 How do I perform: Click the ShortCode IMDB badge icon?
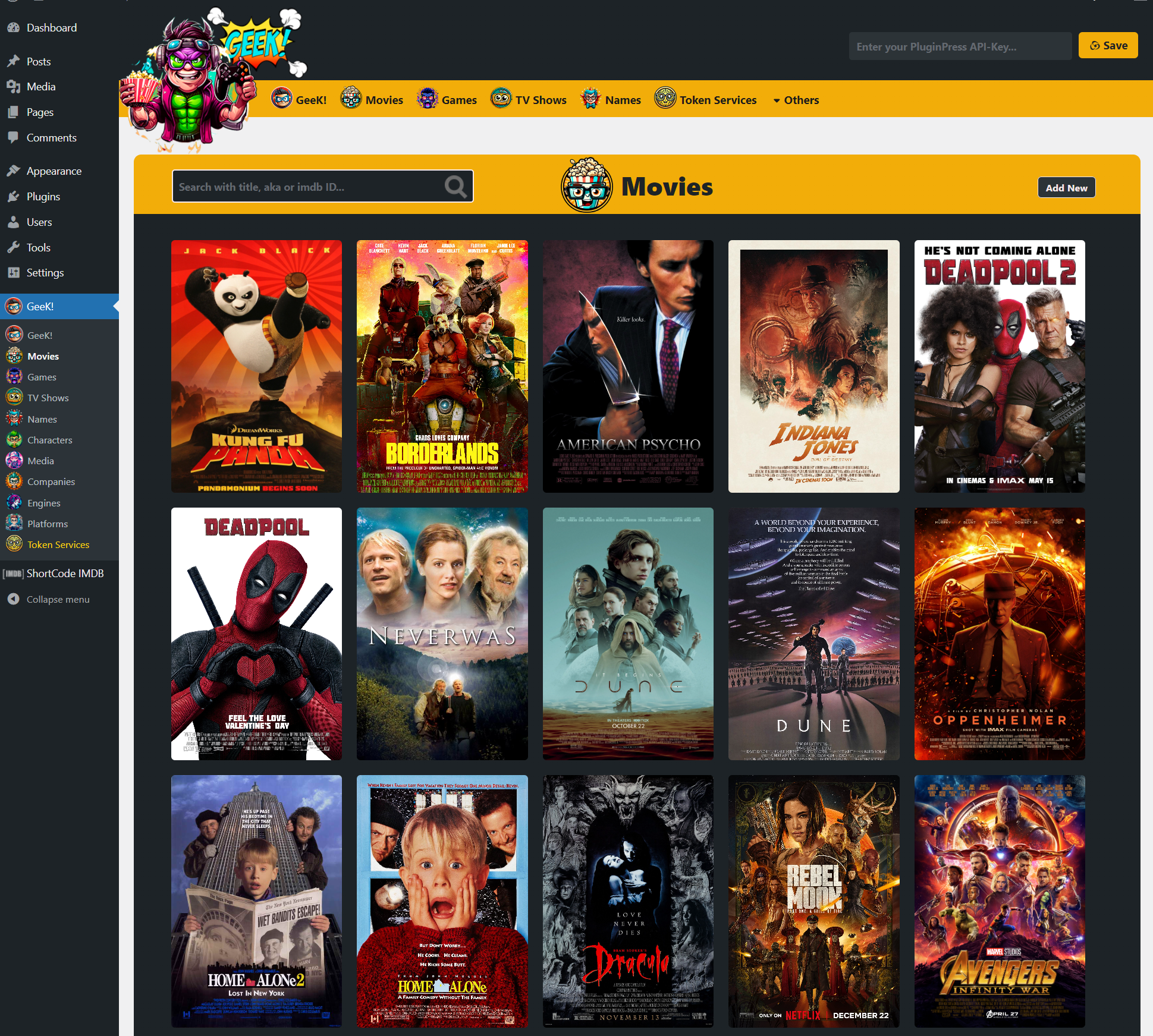[13, 574]
